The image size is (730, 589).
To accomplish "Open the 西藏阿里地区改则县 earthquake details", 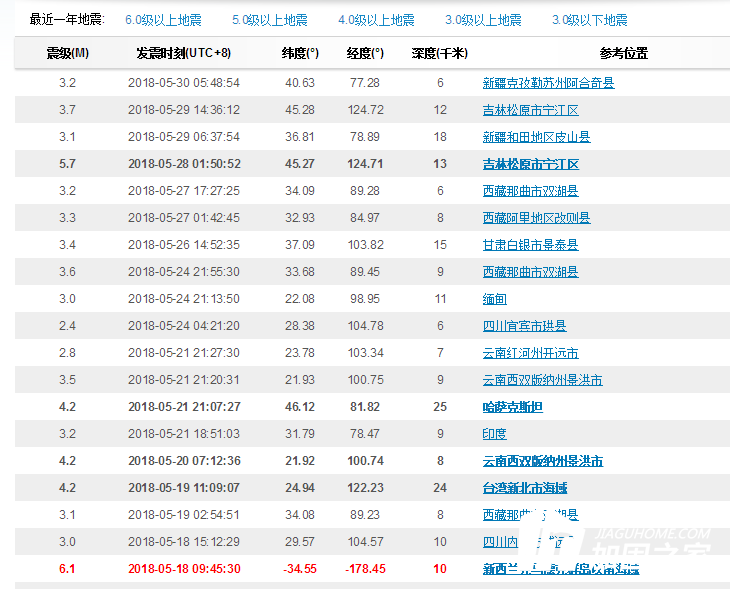I will point(536,218).
